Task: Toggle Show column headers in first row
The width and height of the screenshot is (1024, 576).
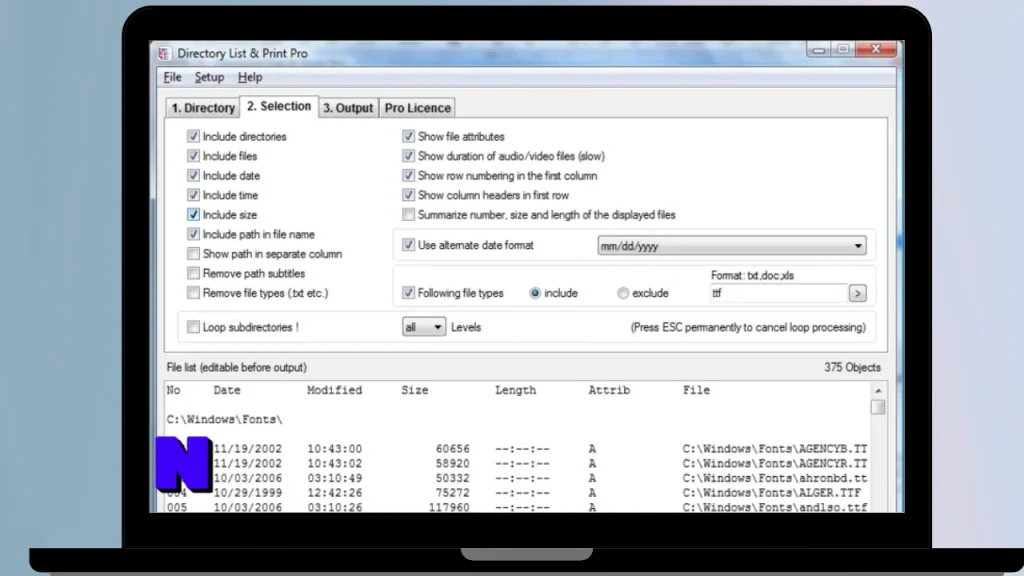Action: coord(408,195)
